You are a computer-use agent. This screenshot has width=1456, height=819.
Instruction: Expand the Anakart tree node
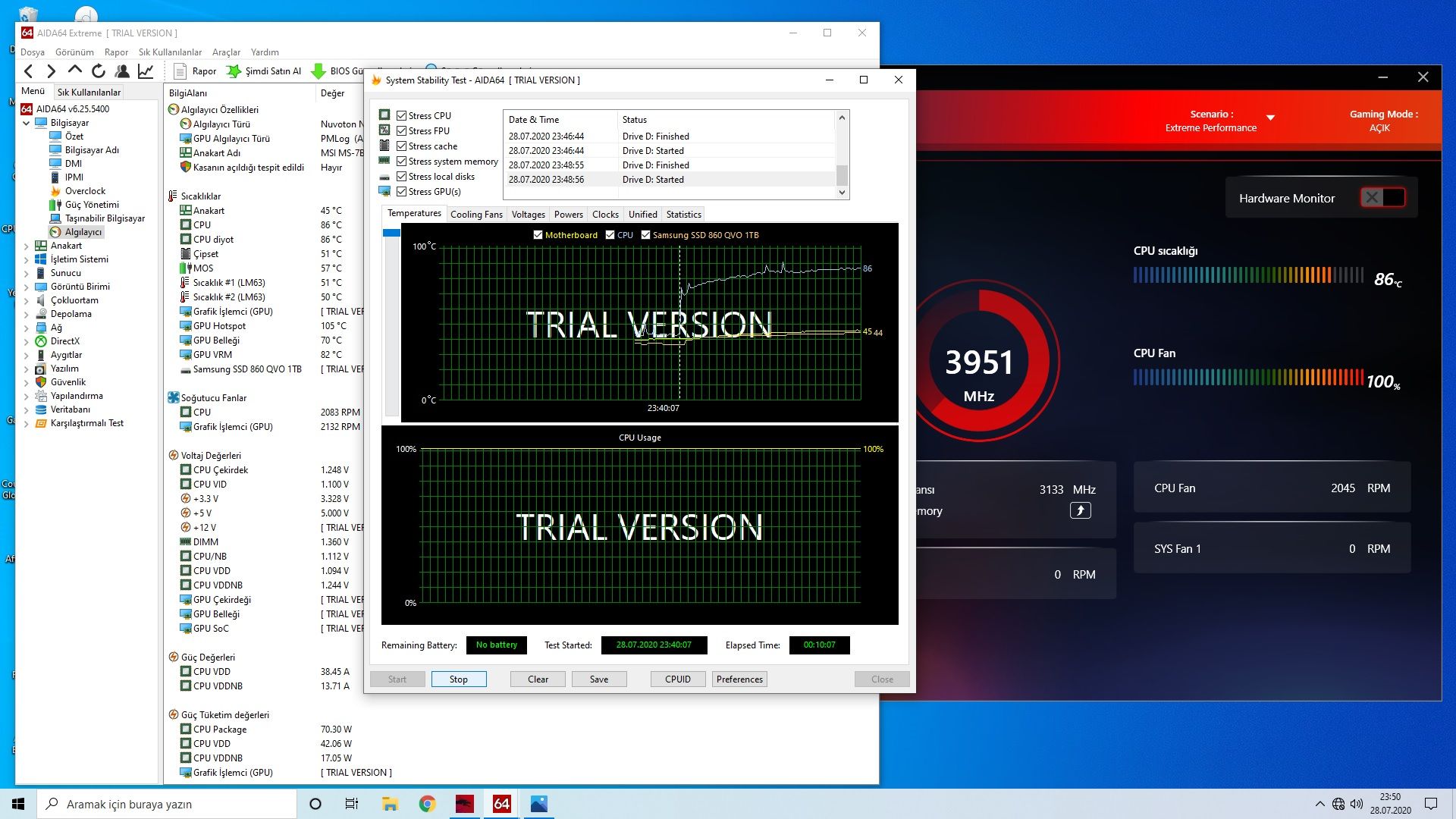coord(27,246)
